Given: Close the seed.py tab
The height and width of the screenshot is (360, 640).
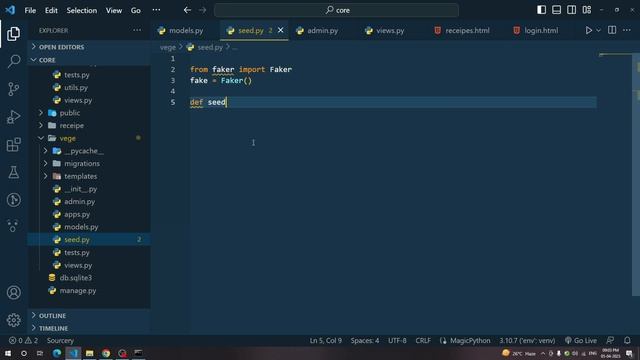Looking at the screenshot, I should [x=280, y=30].
